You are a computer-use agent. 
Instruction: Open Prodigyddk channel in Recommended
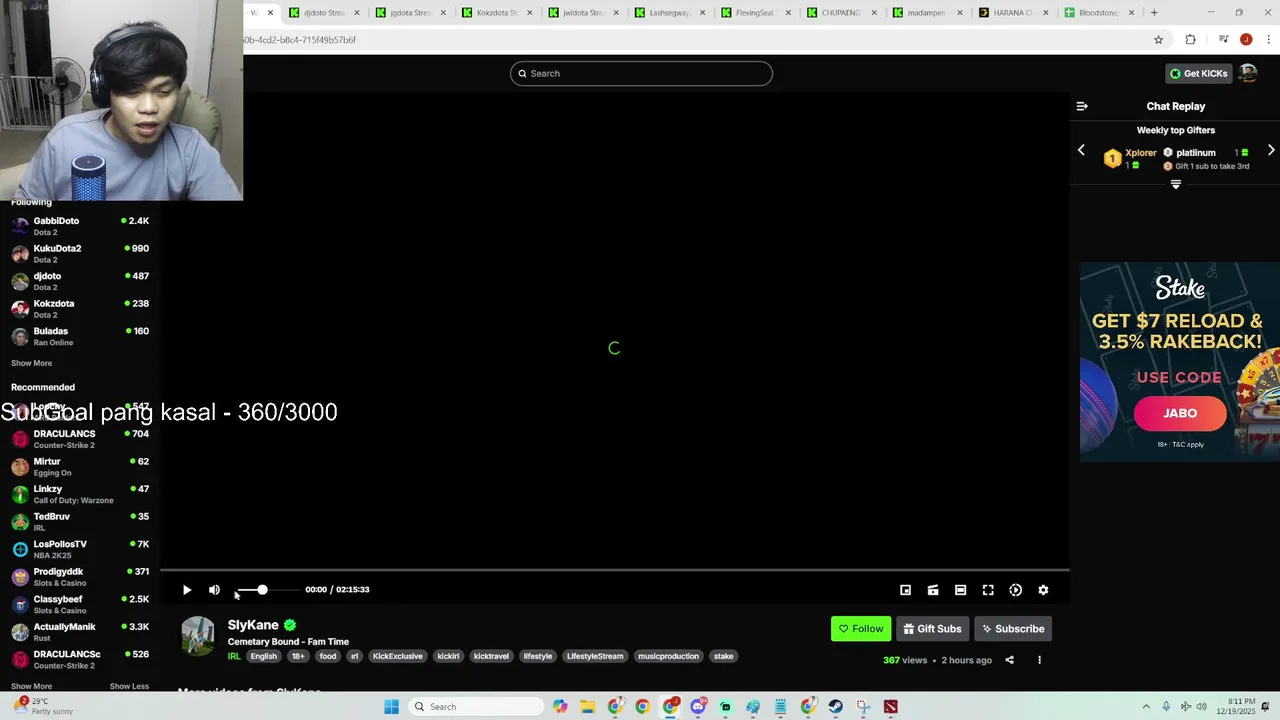(x=80, y=577)
